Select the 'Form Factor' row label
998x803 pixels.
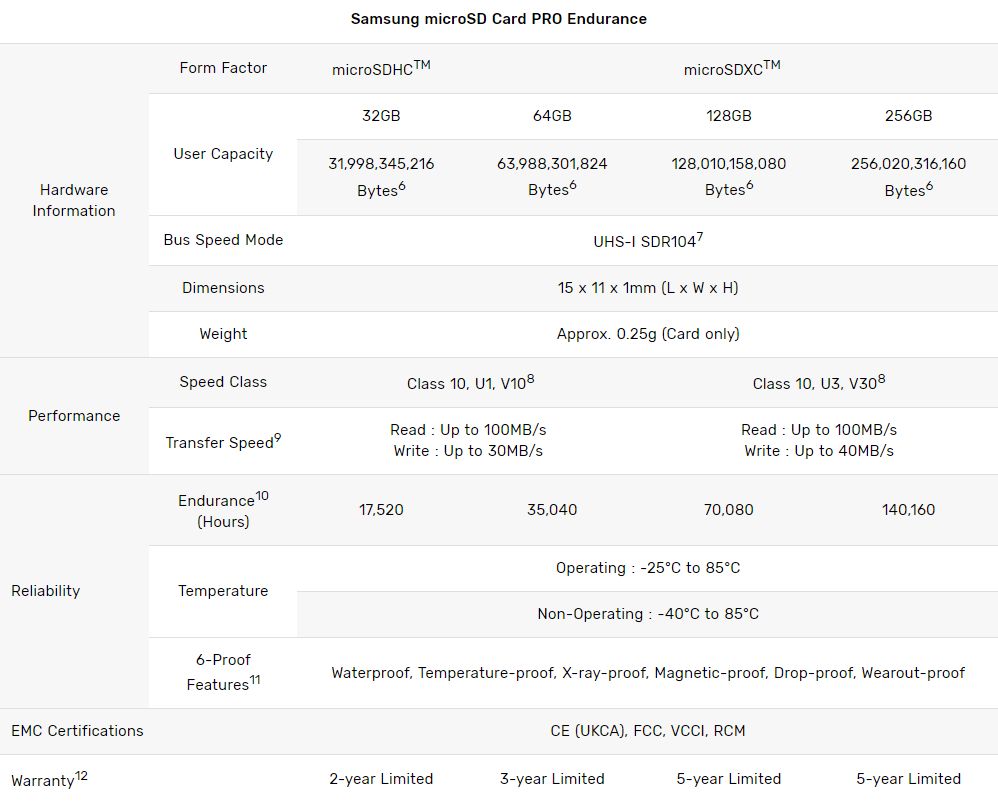coord(223,68)
